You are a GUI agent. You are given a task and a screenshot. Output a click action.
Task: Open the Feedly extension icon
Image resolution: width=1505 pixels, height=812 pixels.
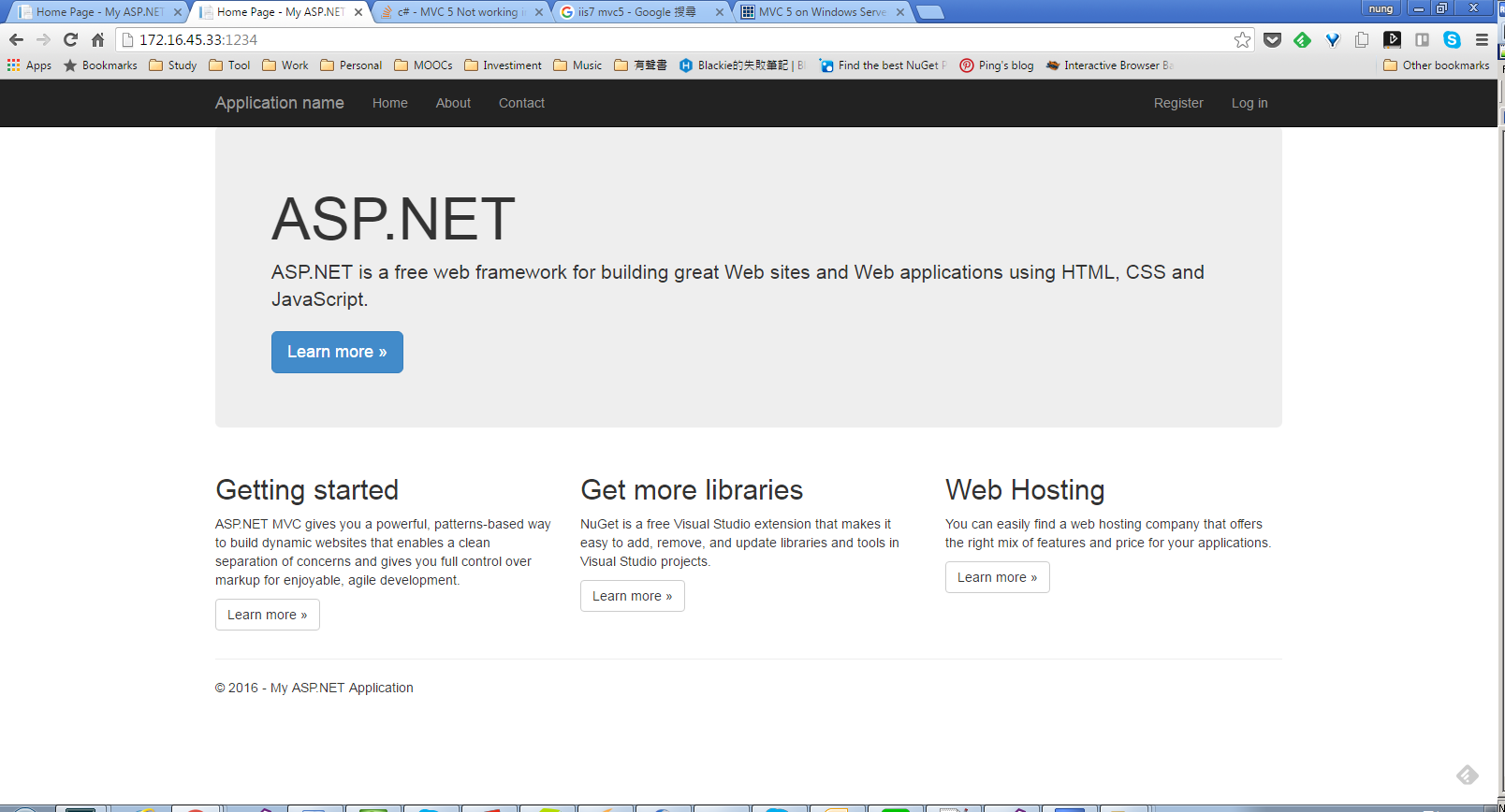click(x=1302, y=39)
